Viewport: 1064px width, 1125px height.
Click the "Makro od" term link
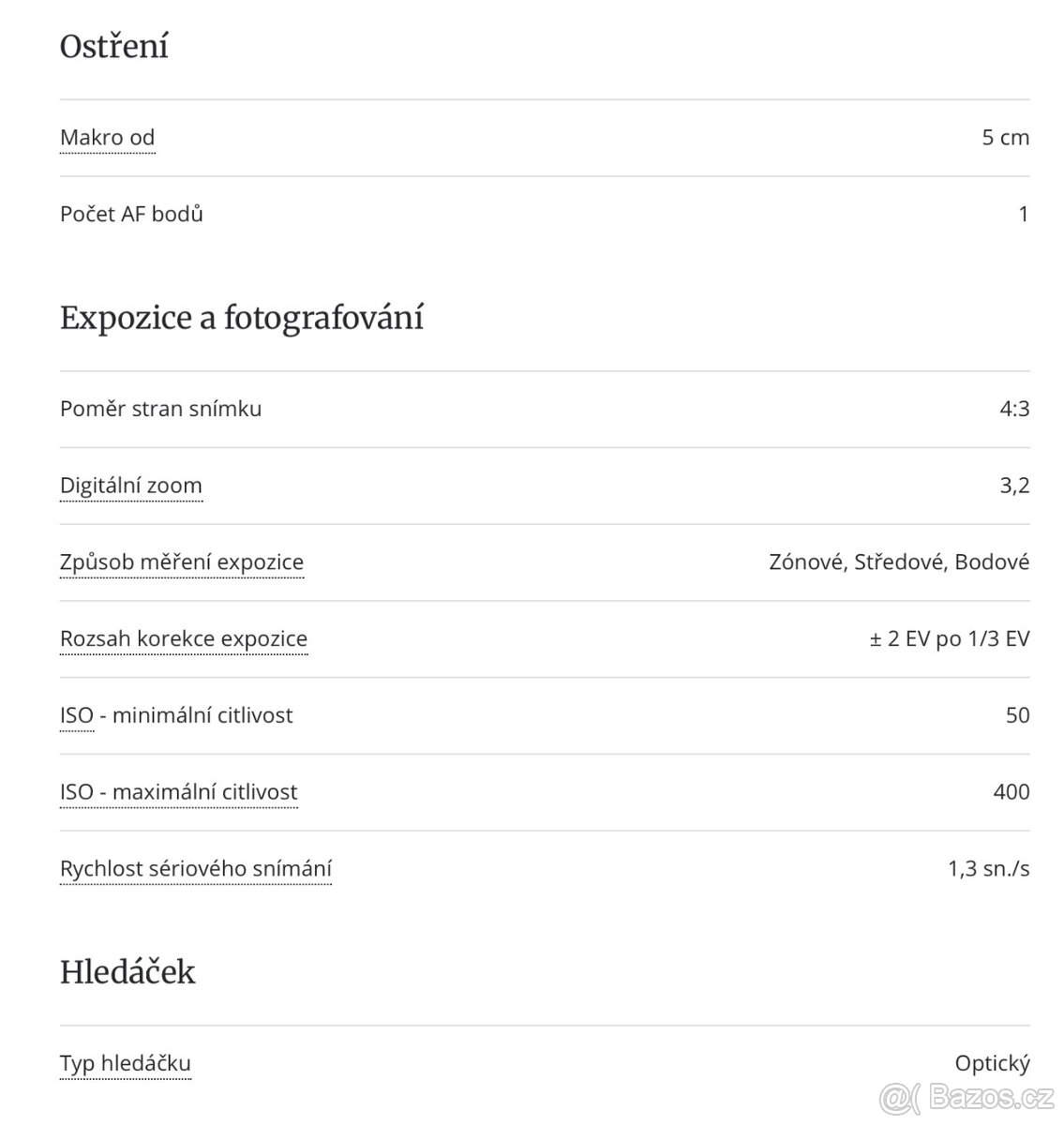[107, 138]
